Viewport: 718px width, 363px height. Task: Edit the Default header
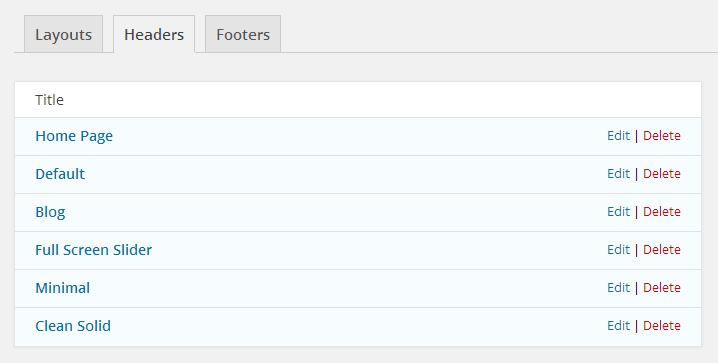coord(618,173)
